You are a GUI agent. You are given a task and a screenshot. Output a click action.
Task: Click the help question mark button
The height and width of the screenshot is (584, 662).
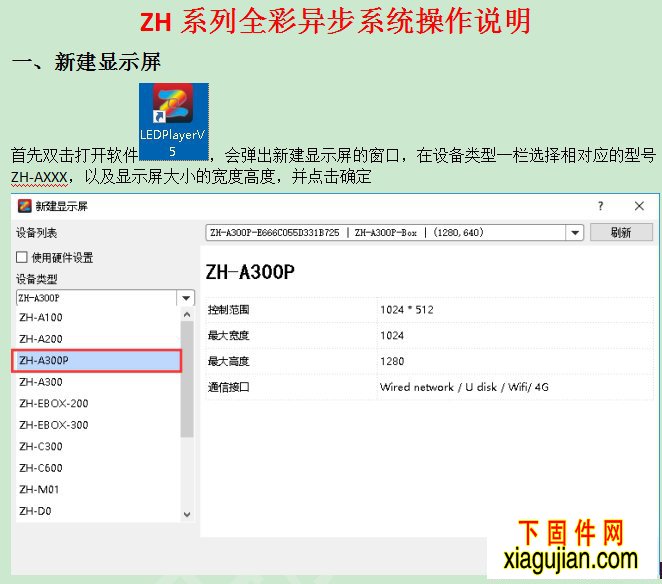click(x=600, y=206)
